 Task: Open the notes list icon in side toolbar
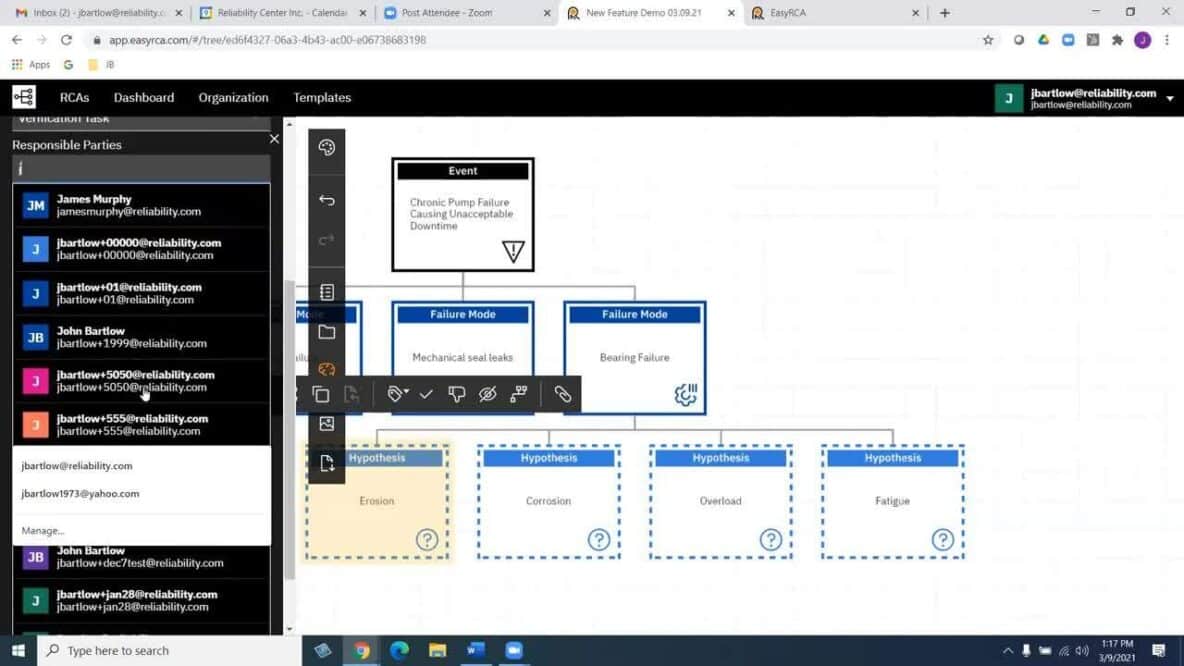326,291
